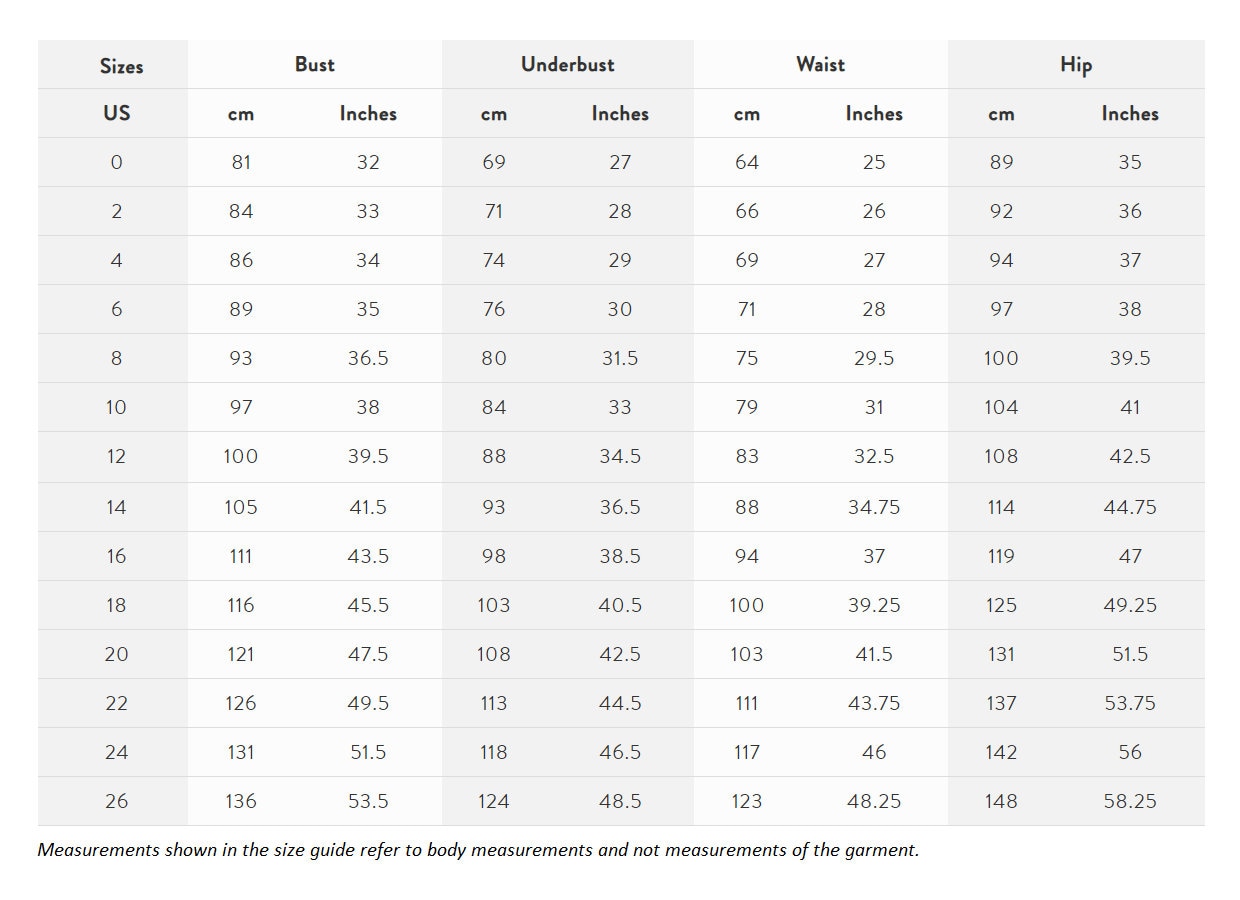
Task: Click size 14 hip inches value 44.75
Action: pyautogui.click(x=1130, y=507)
